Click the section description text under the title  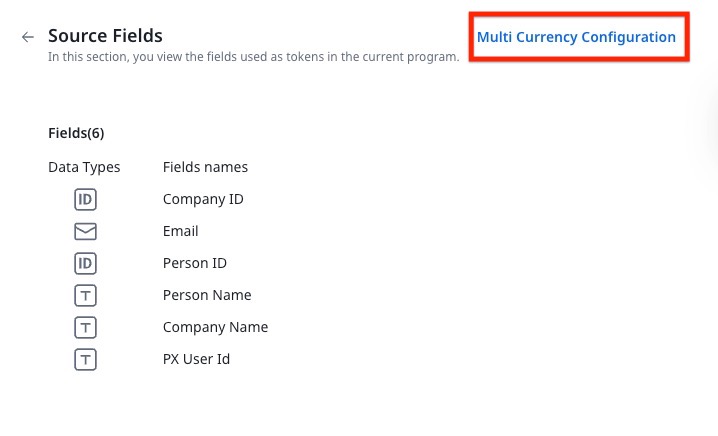pos(253,57)
